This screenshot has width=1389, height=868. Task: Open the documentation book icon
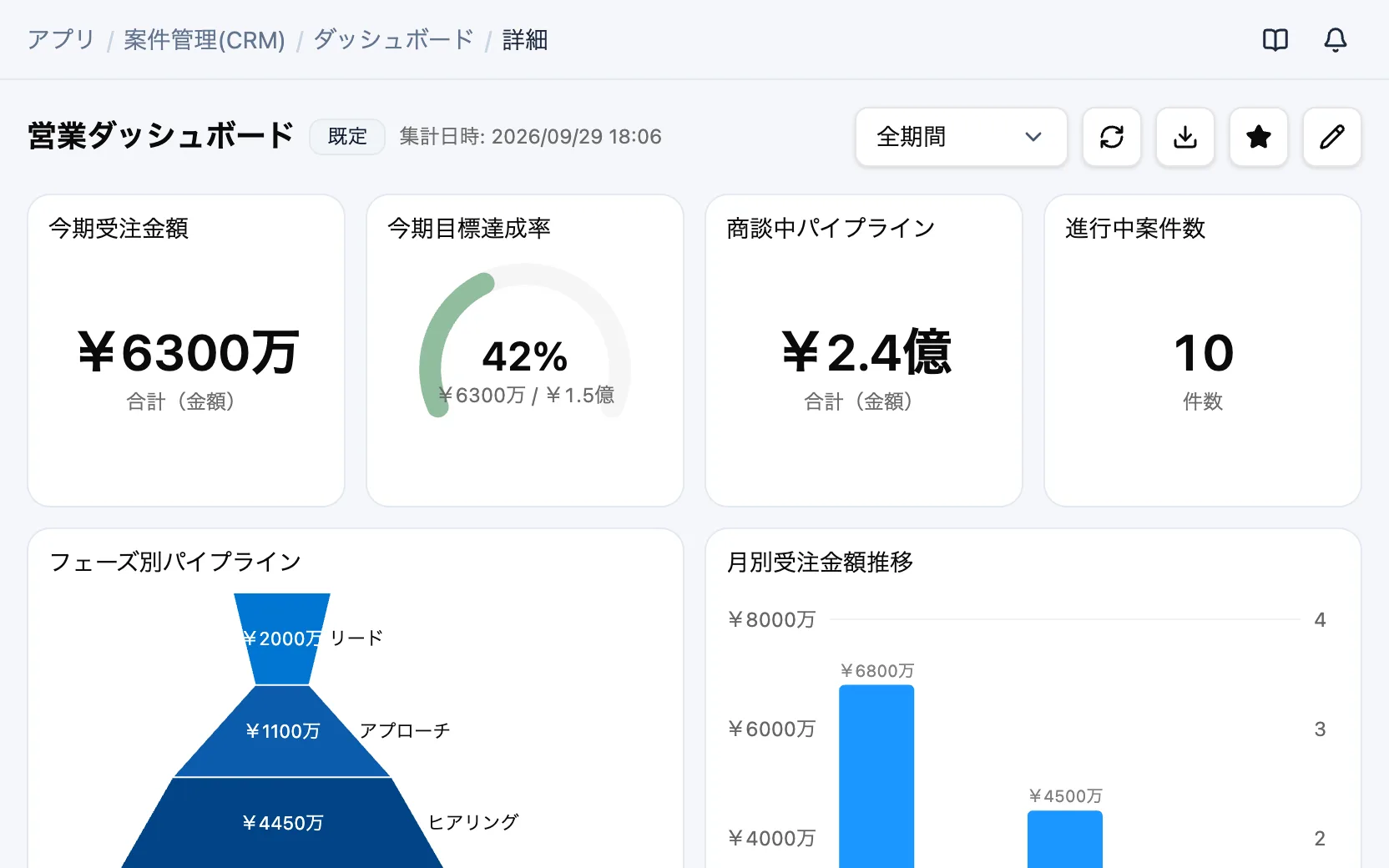pyautogui.click(x=1275, y=39)
